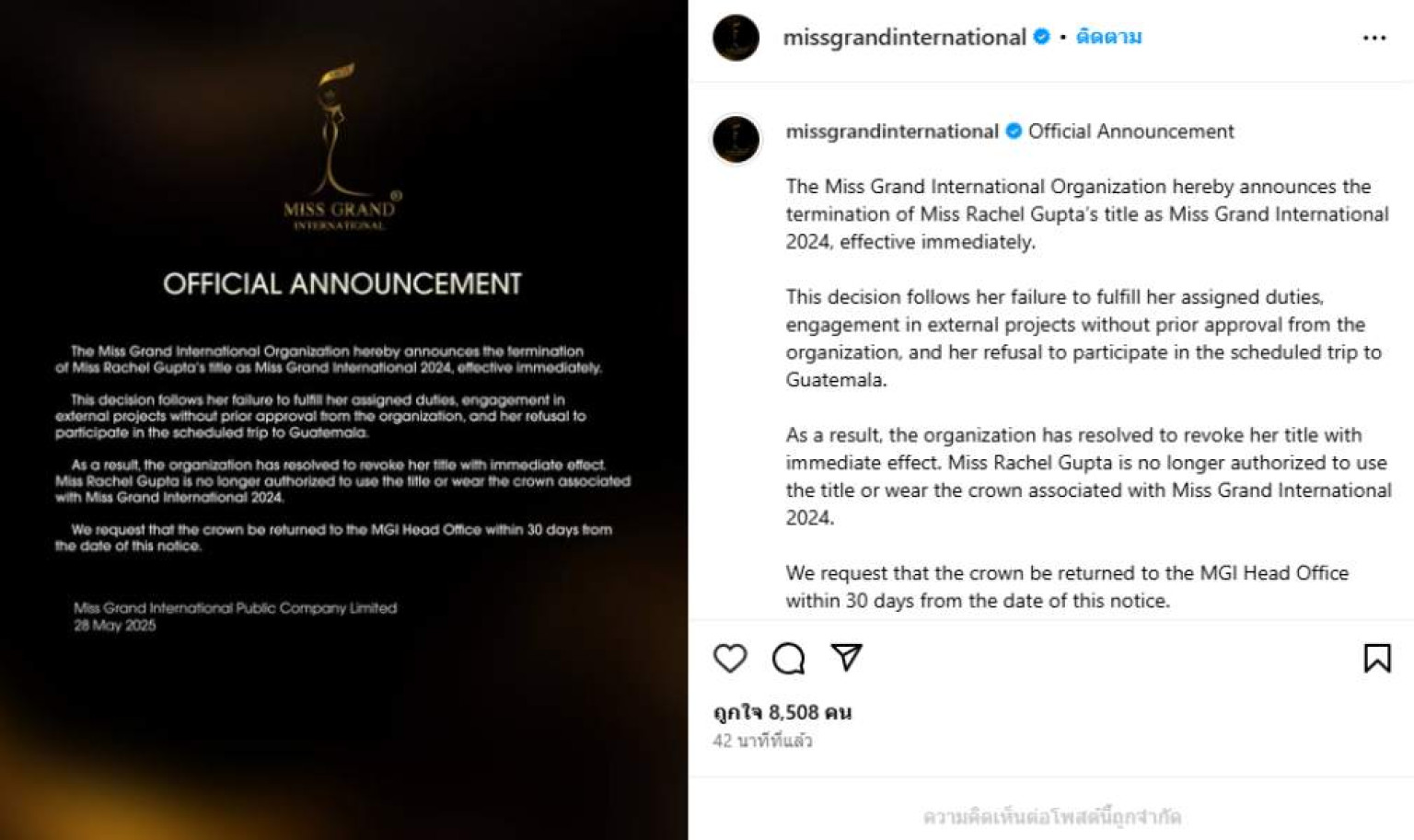This screenshot has height=840, width=1414.
Task: Save the post with the bookmark icon
Action: (1376, 658)
